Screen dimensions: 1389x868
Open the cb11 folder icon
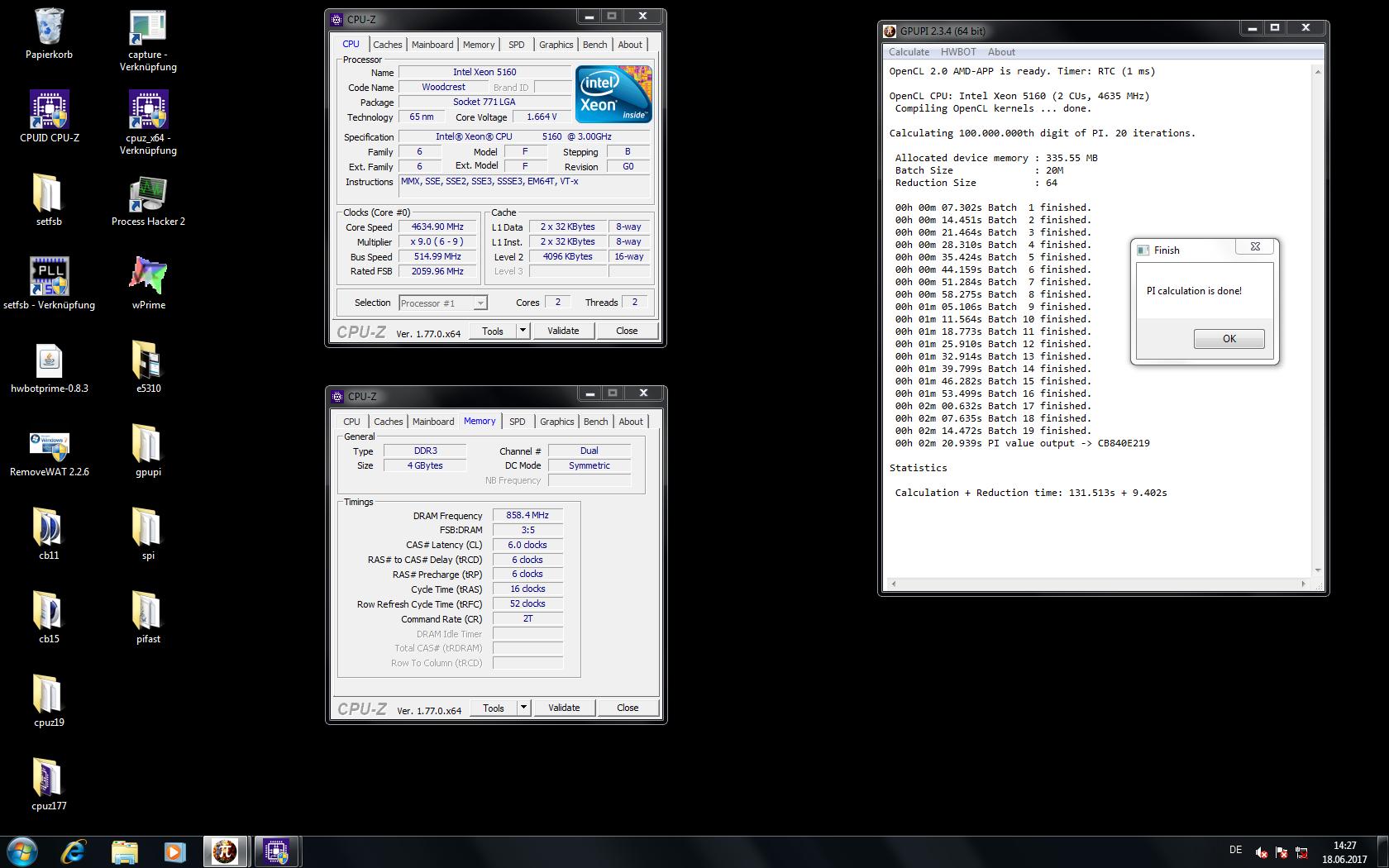49,534
